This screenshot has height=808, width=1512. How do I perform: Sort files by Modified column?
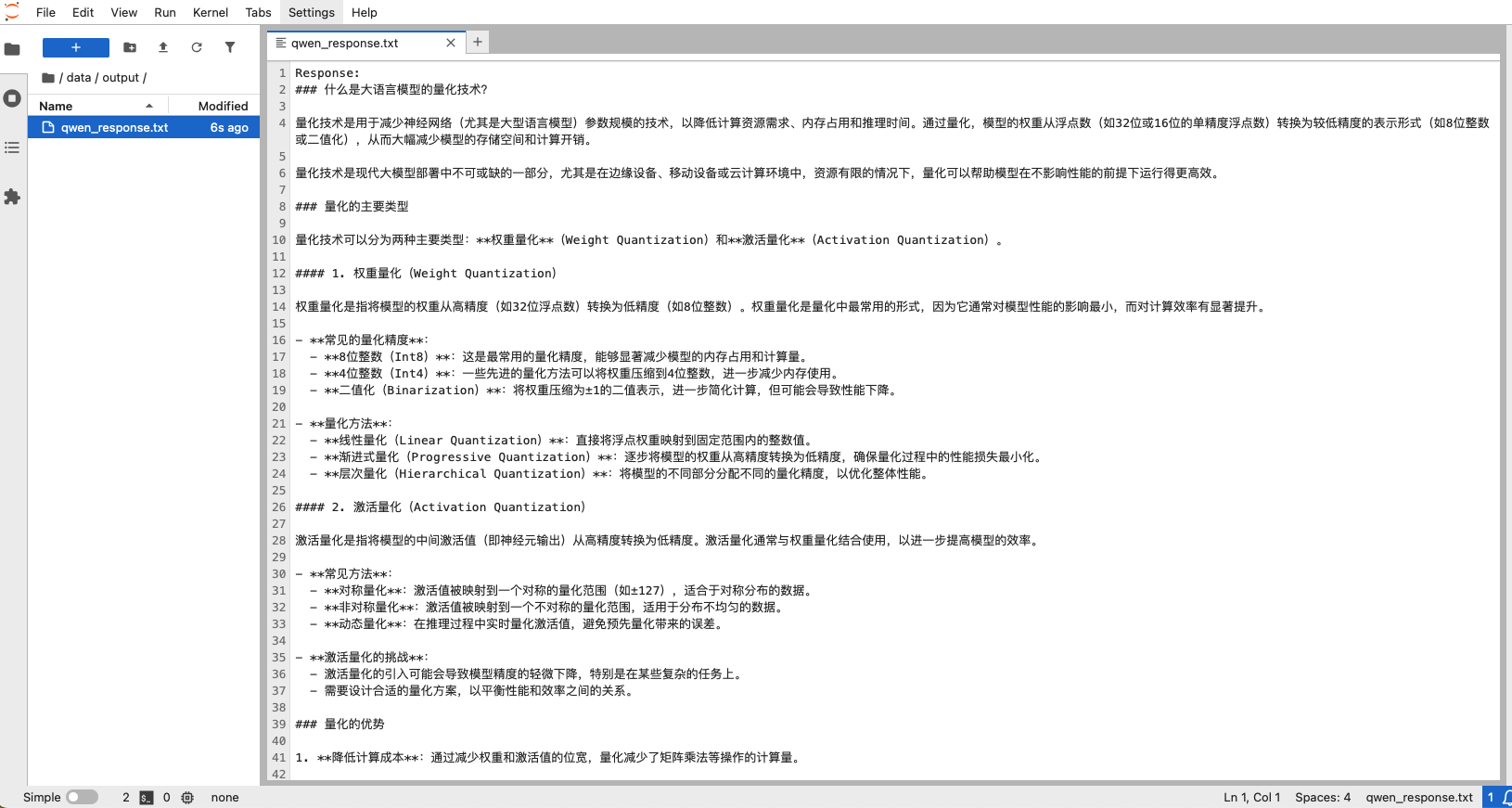223,106
